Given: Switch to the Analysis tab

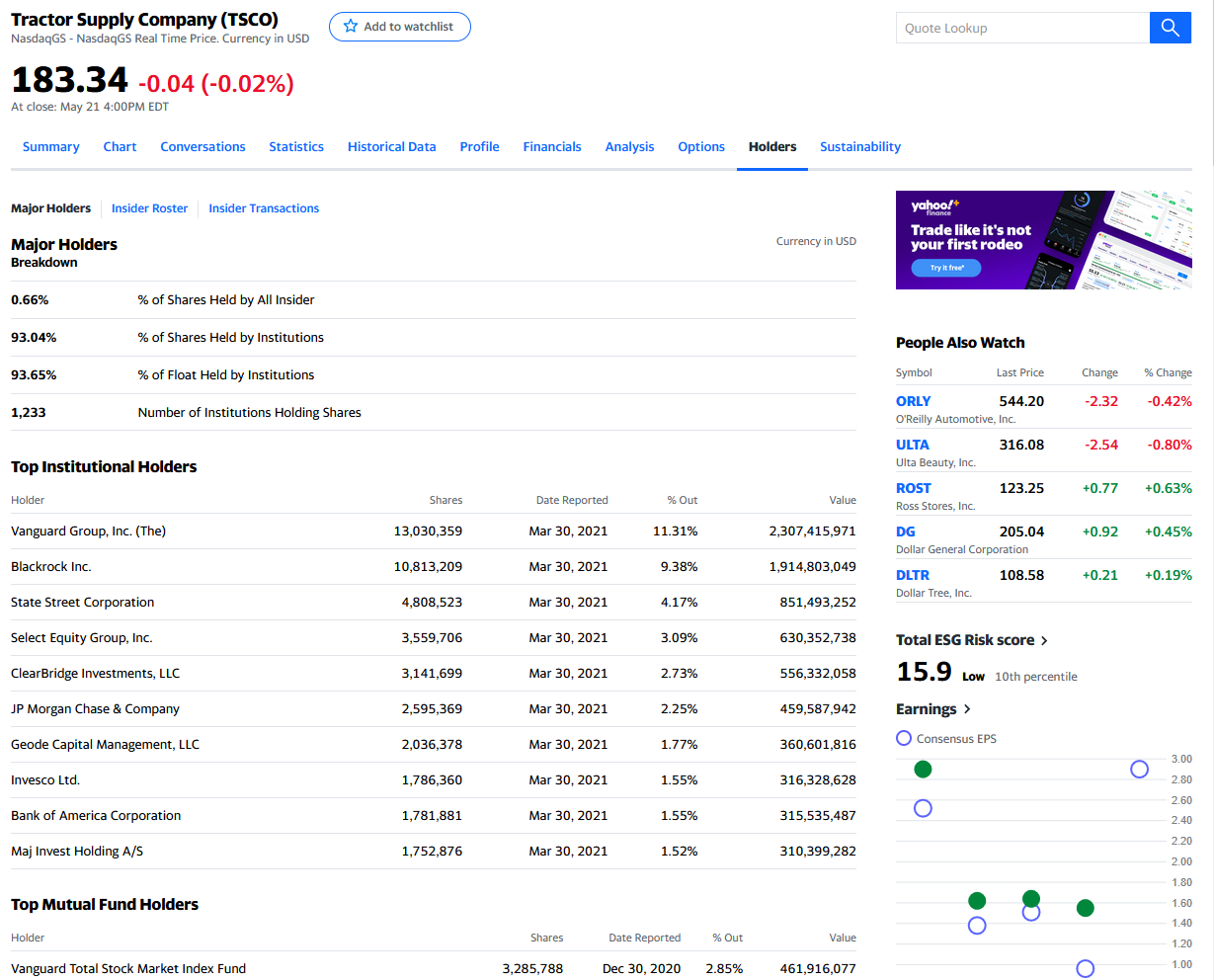Looking at the screenshot, I should [630, 146].
